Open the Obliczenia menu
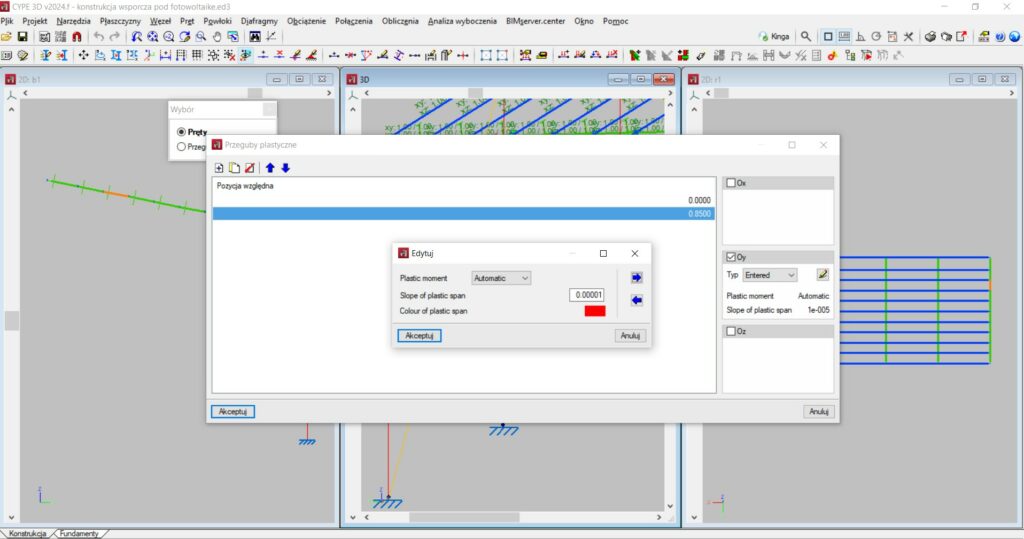Screen dimensions: 1024x539 pyautogui.click(x=399, y=21)
